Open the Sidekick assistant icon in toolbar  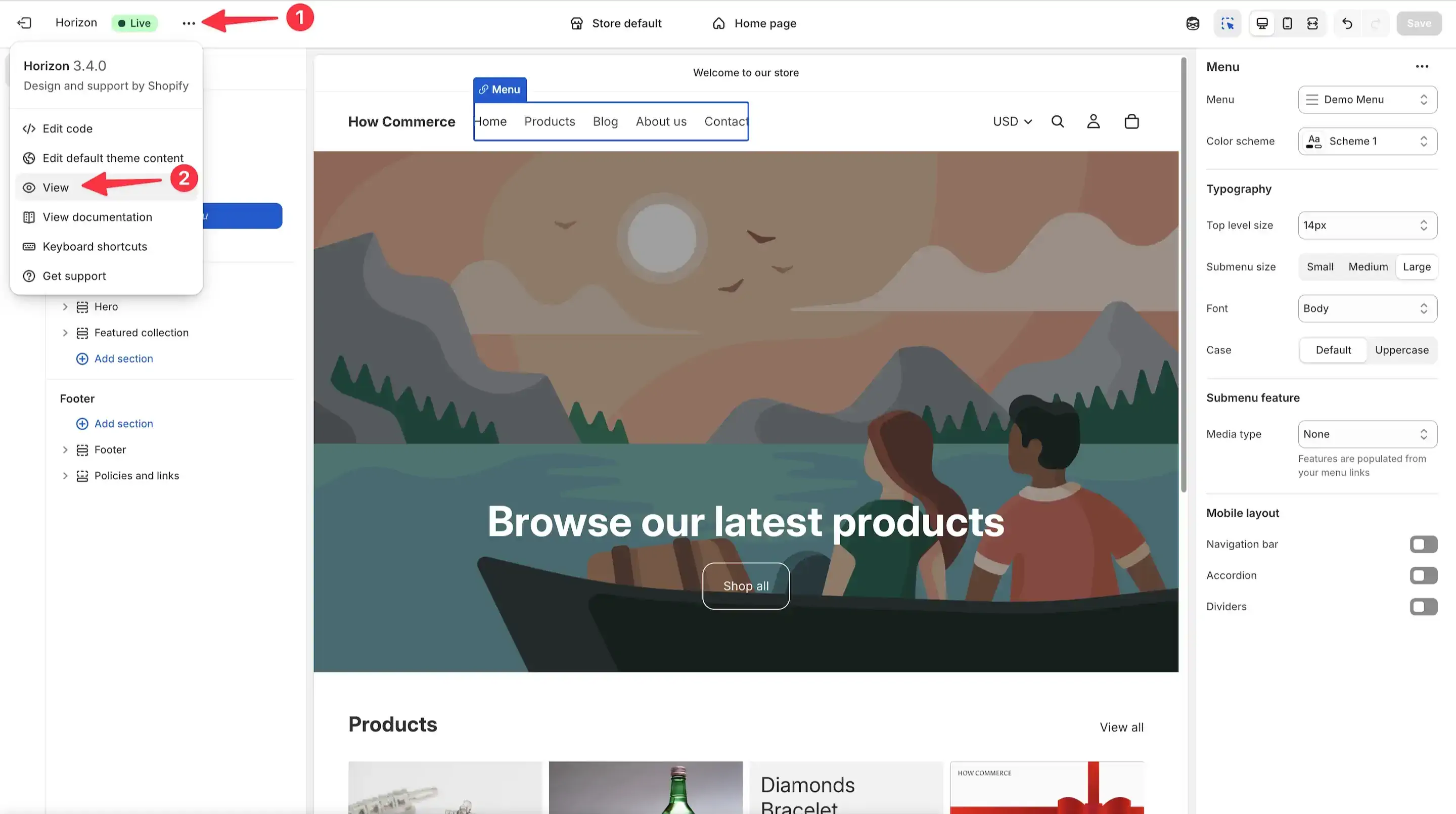(1193, 23)
